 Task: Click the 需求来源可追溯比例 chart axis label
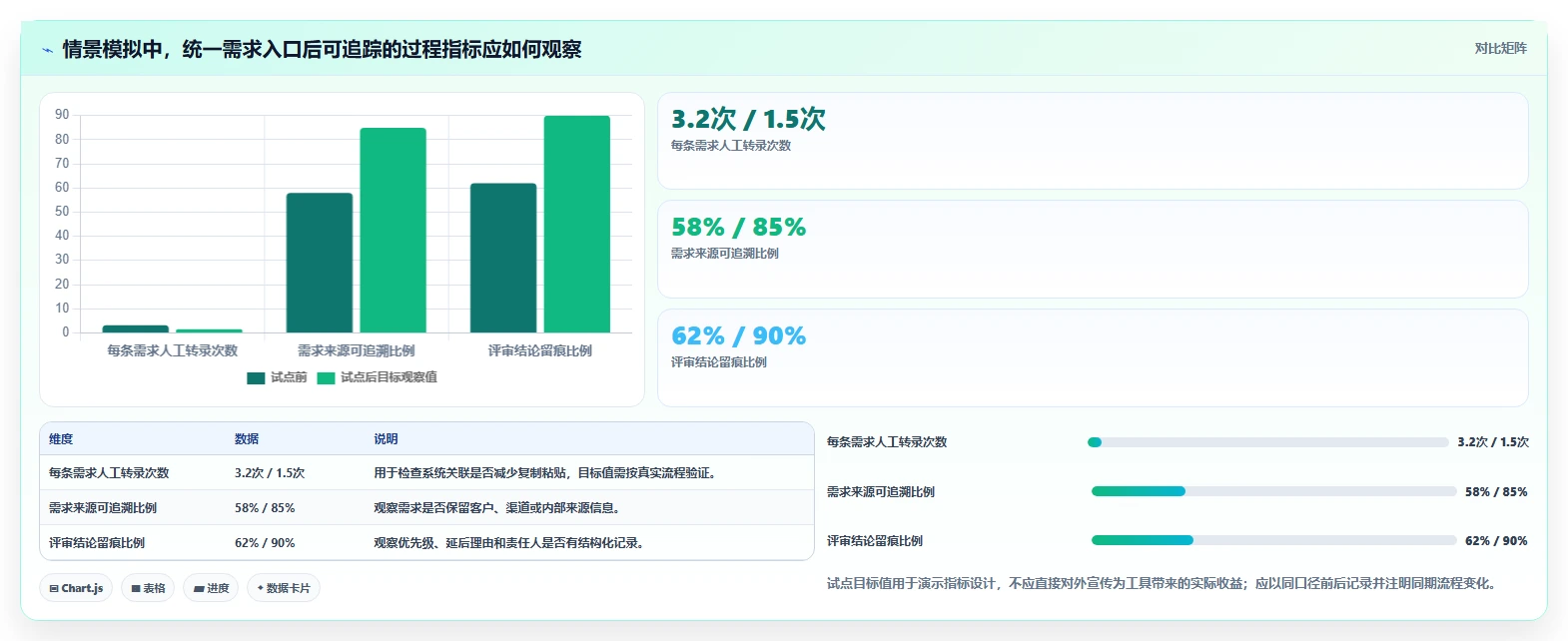point(357,350)
